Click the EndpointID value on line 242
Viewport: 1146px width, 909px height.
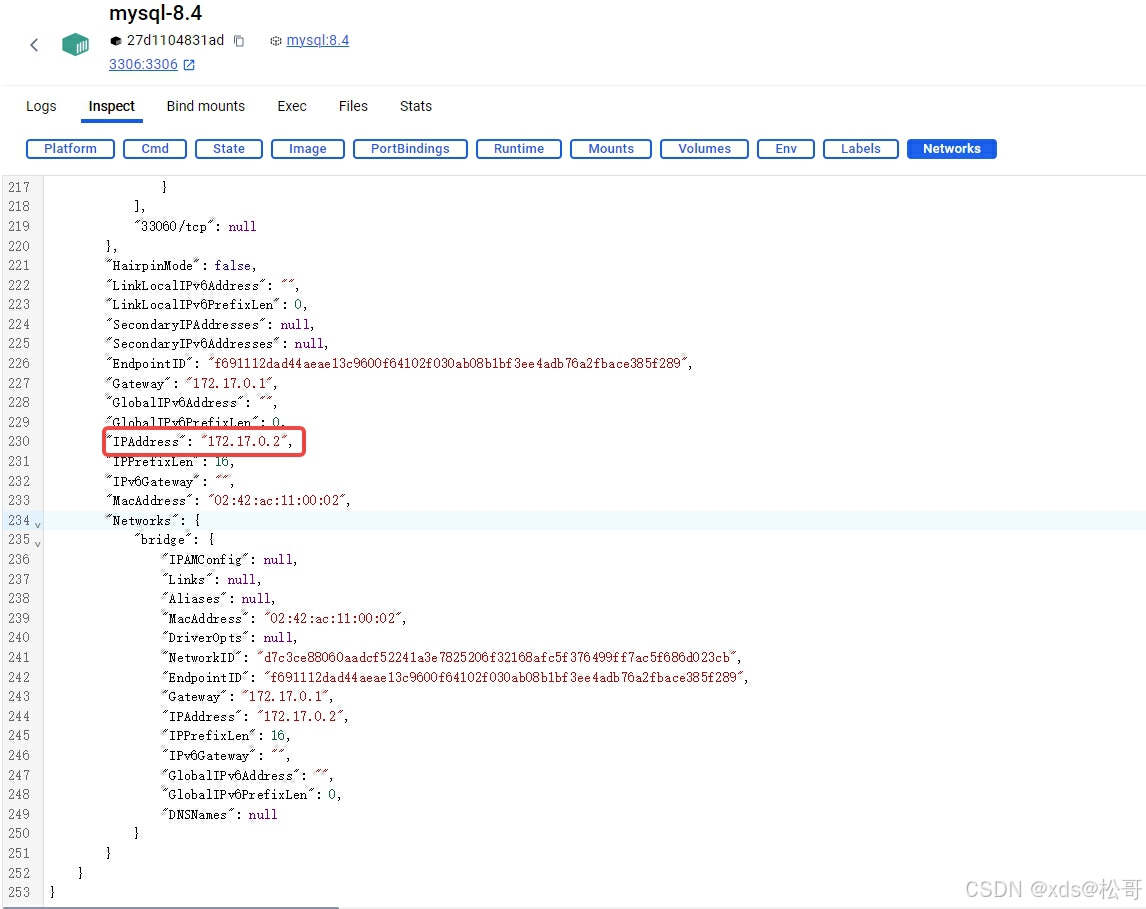(x=504, y=677)
